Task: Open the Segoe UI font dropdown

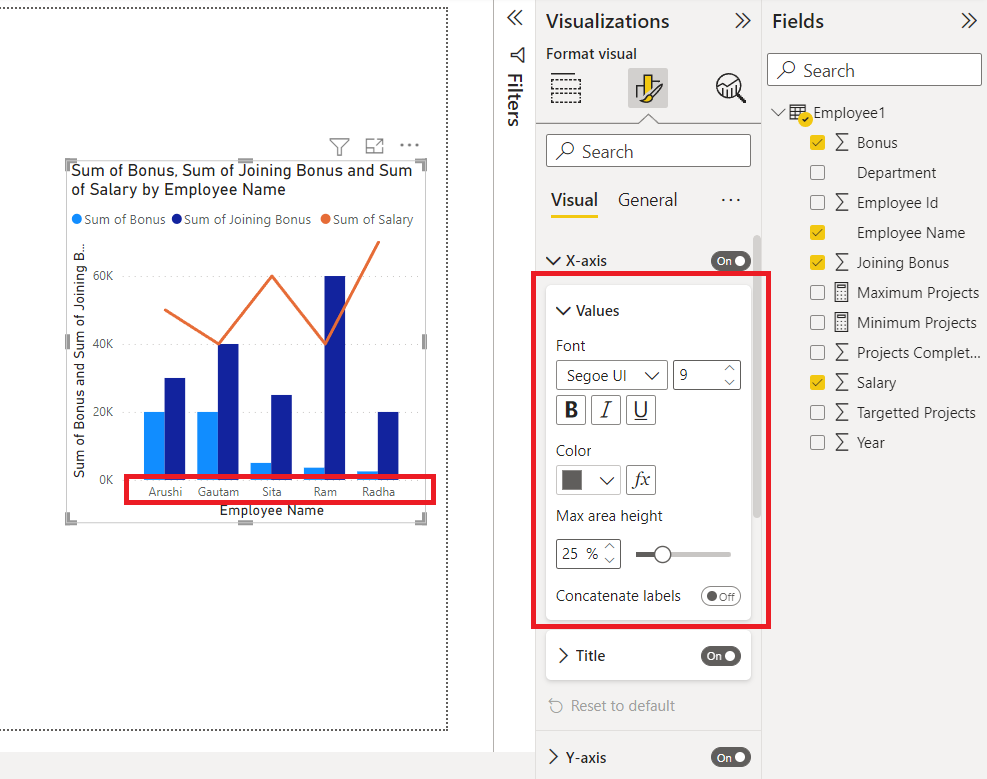Action: click(x=611, y=376)
